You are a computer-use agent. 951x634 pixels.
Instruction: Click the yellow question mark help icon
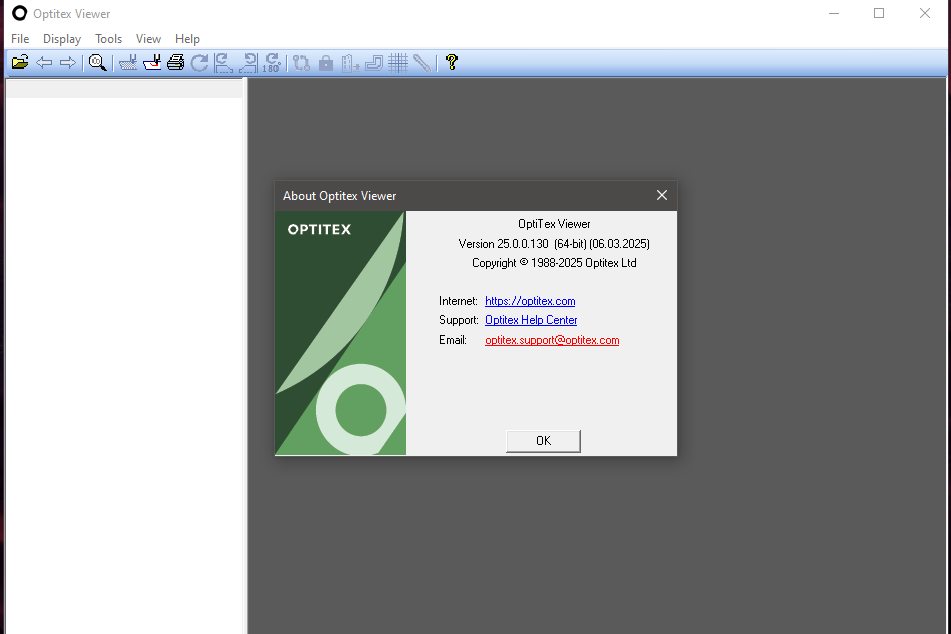click(x=452, y=63)
